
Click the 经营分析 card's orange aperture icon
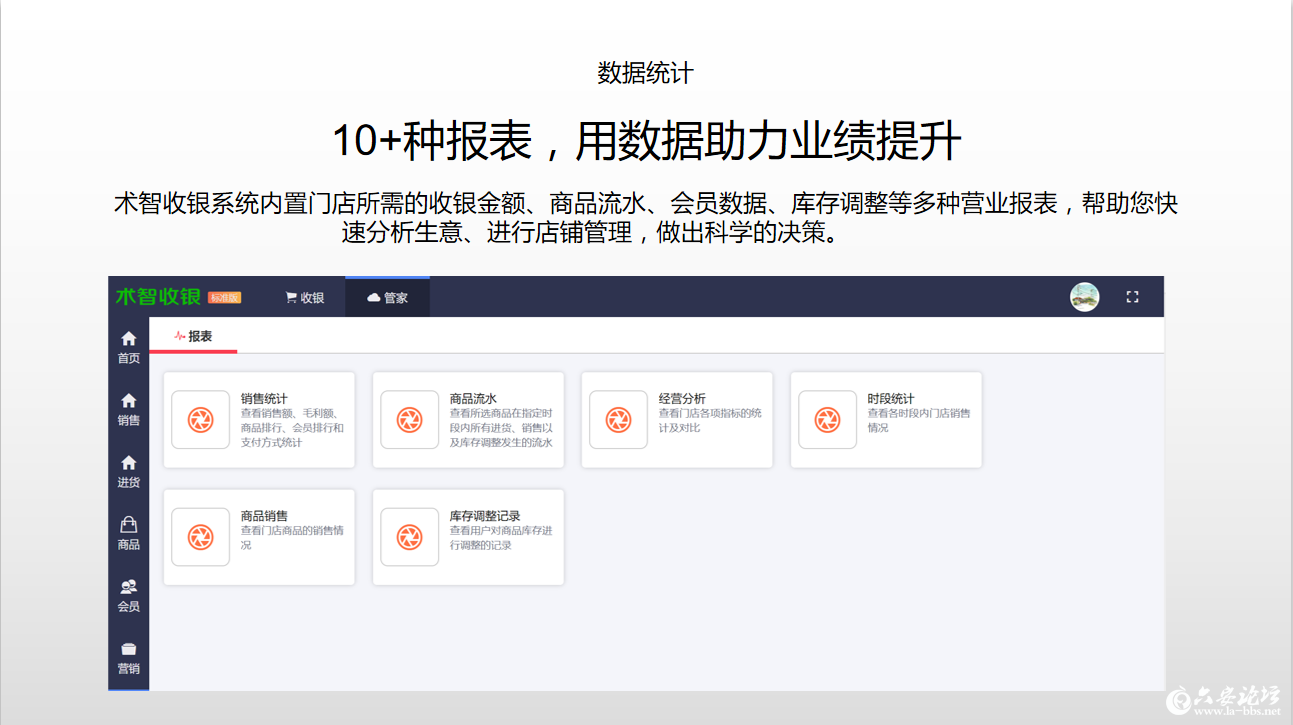618,420
